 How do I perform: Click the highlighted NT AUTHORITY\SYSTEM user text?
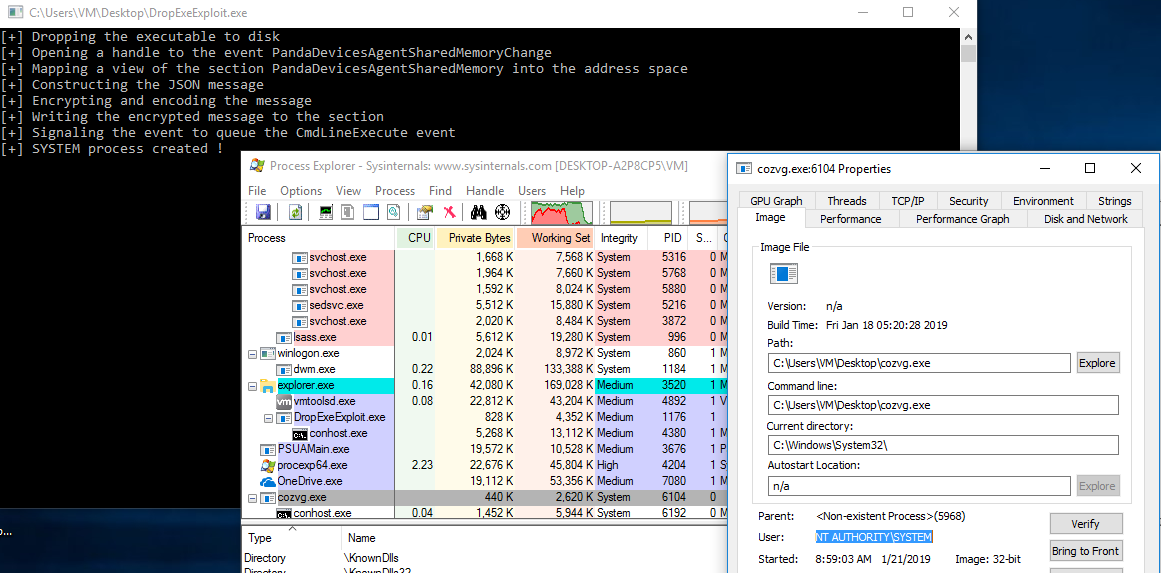pos(874,537)
